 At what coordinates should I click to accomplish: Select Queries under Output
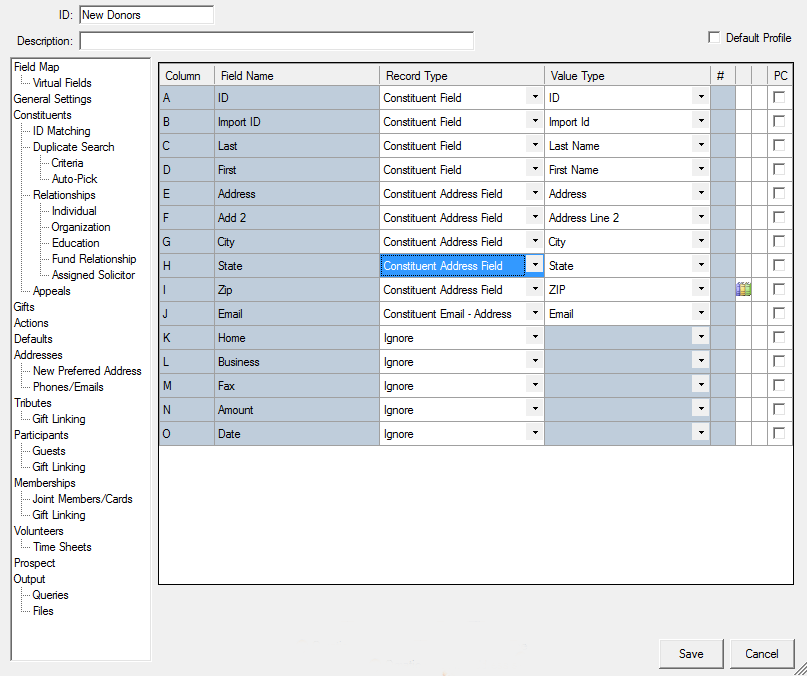click(50, 595)
